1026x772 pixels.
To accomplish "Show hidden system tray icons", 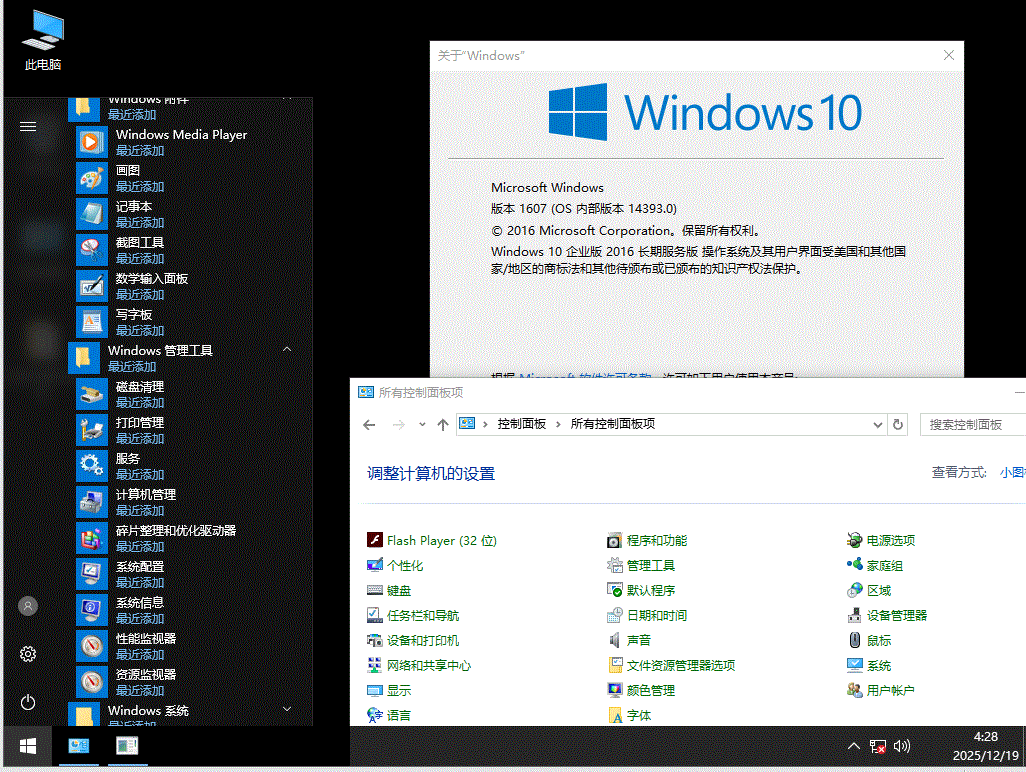I will pos(853,746).
